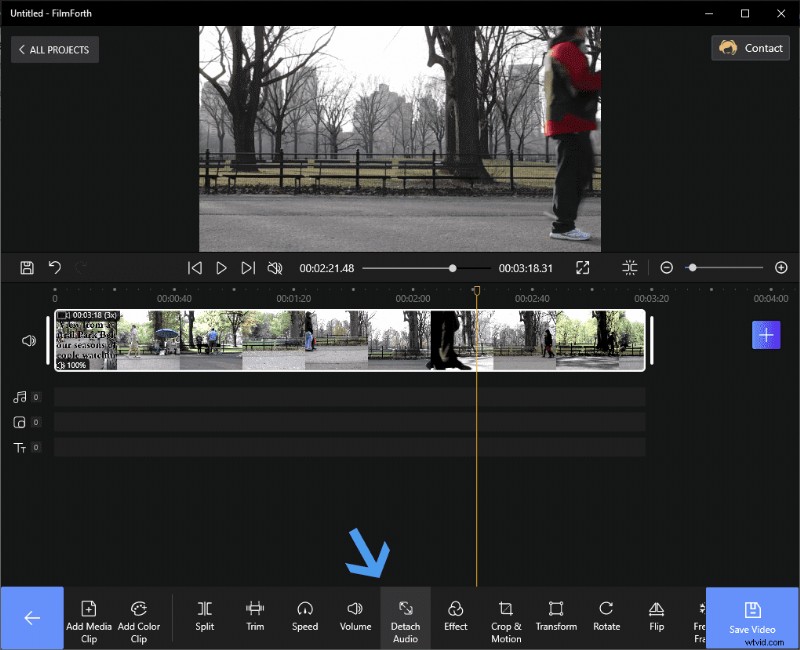Open the Speed adjustment tool

[305, 617]
